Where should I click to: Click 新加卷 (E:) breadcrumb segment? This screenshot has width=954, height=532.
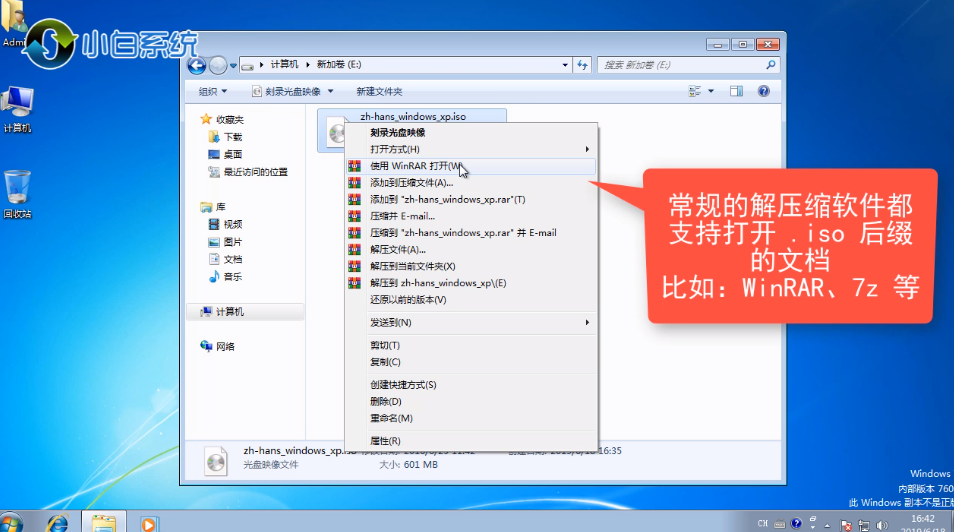click(339, 65)
